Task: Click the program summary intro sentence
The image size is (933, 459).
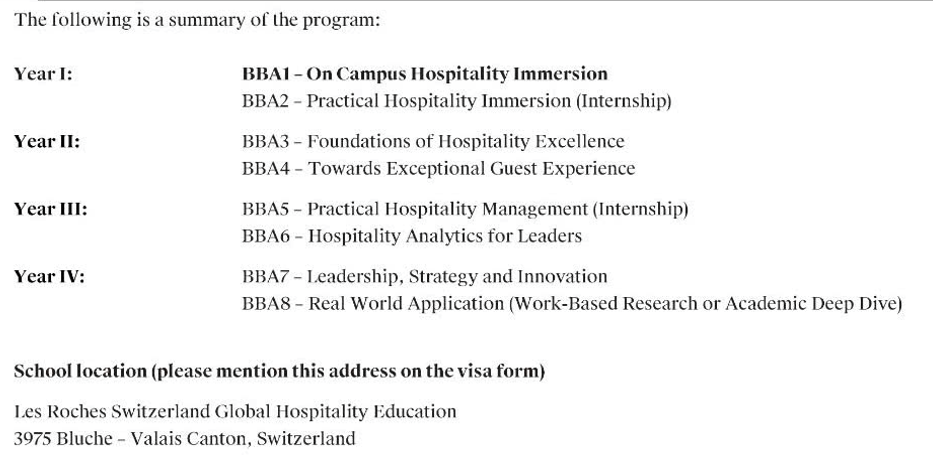Action: pos(196,22)
